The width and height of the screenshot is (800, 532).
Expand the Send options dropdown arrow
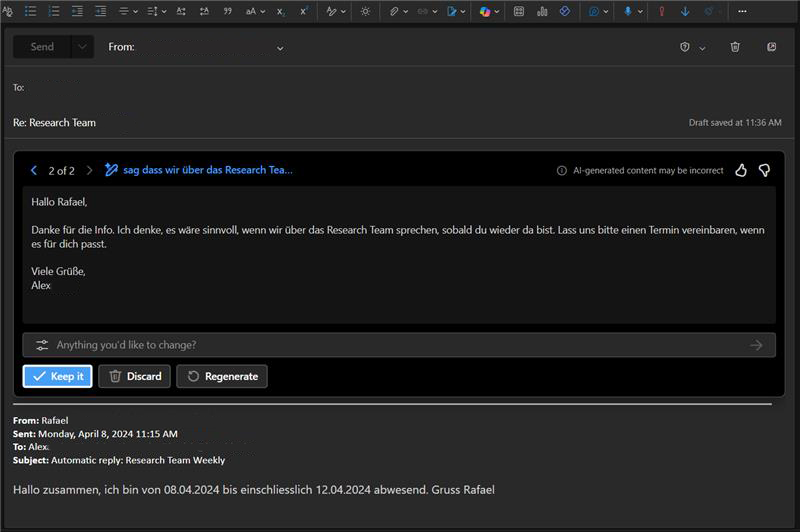coord(83,47)
